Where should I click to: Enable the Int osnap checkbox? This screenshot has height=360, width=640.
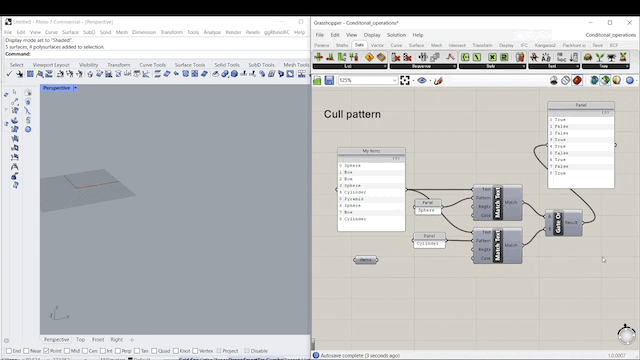(x=103, y=351)
